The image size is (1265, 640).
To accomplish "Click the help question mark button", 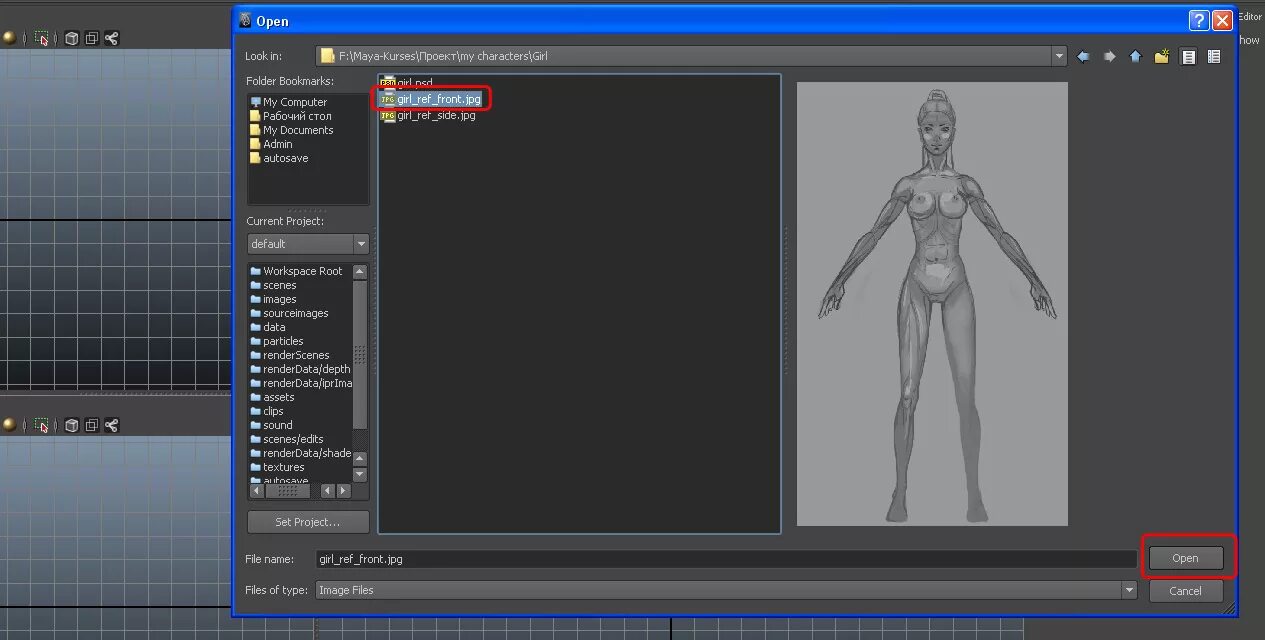I will 1199,21.
